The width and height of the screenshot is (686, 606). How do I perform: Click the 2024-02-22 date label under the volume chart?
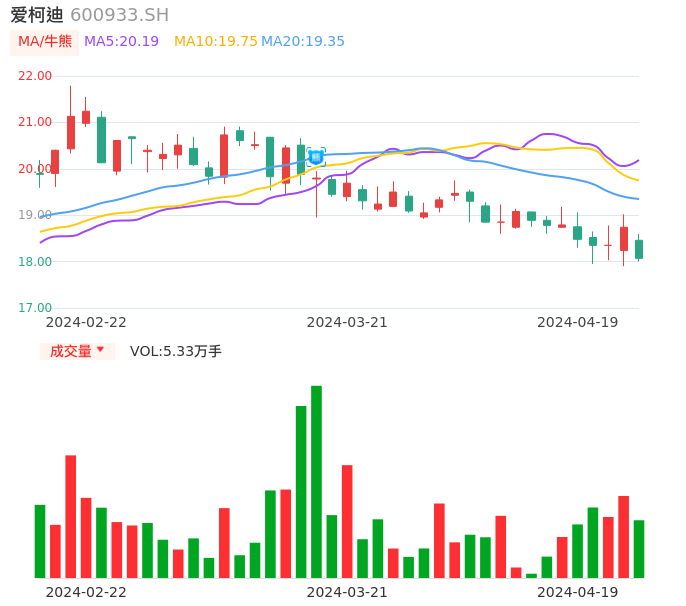point(86,592)
